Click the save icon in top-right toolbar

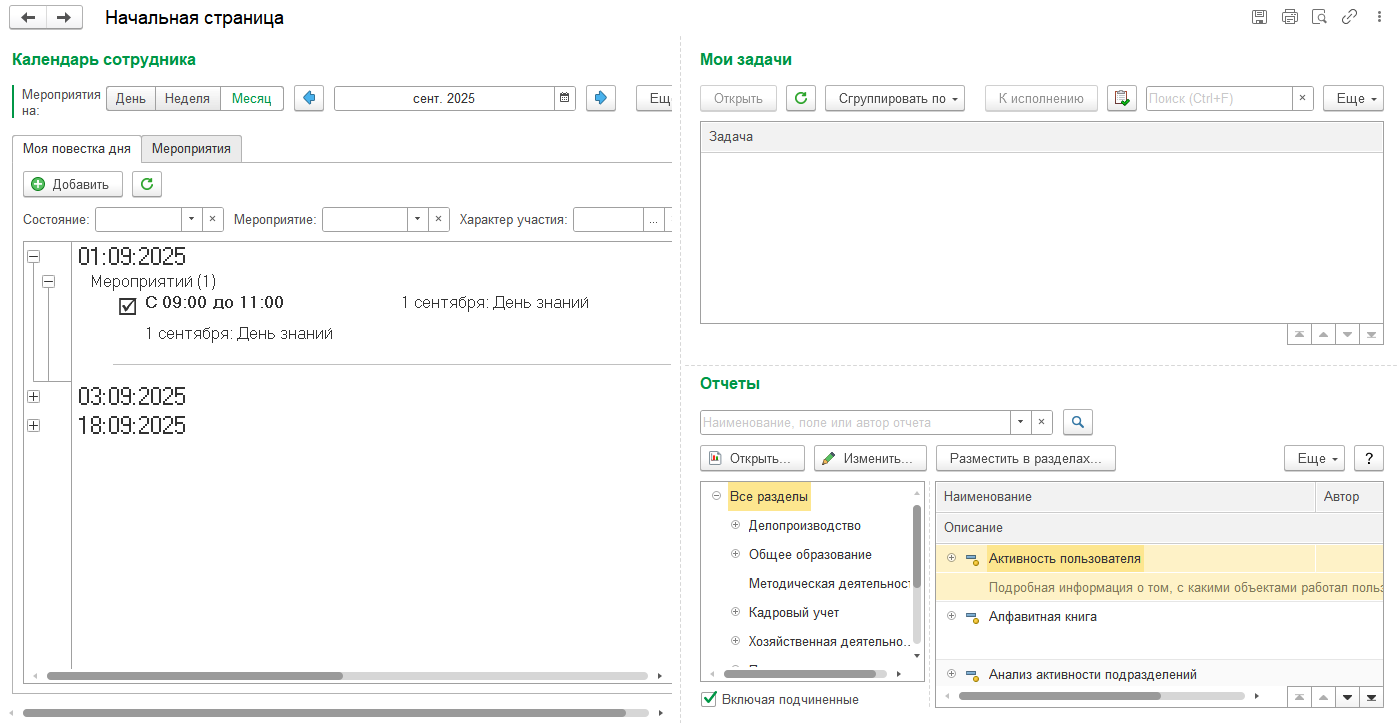1260,17
